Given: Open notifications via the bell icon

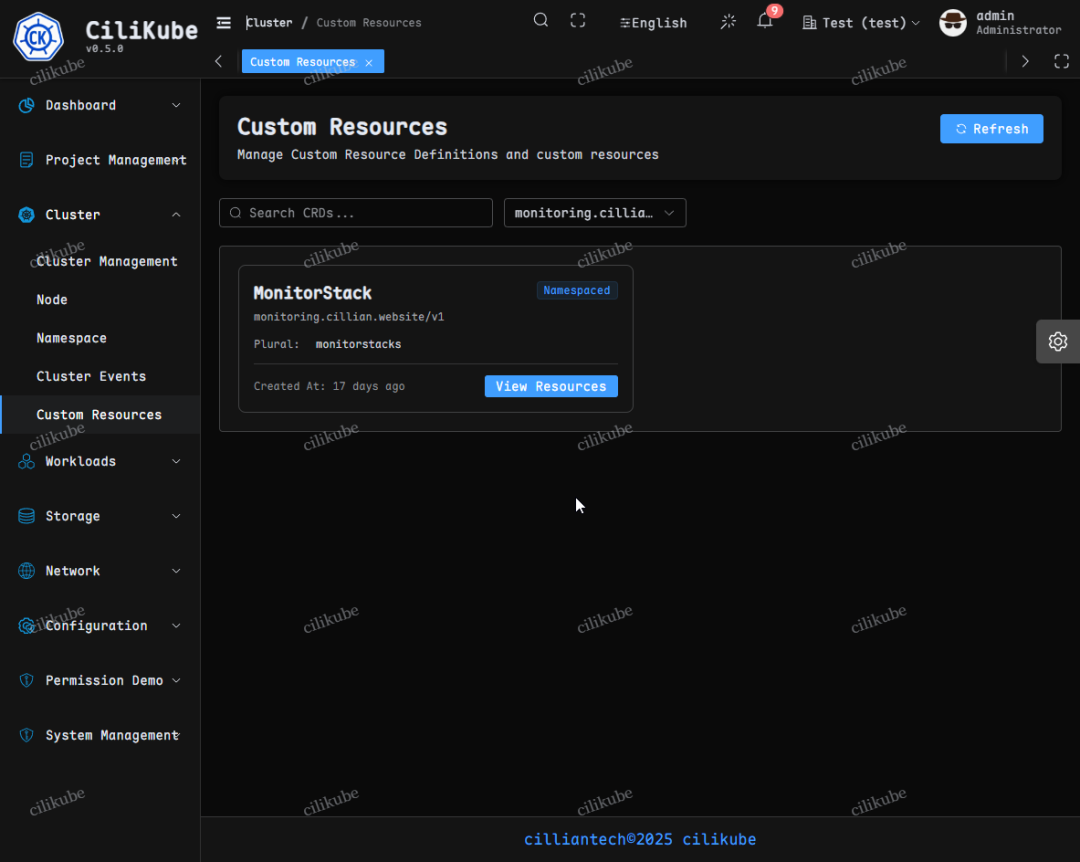Looking at the screenshot, I should pos(765,20).
